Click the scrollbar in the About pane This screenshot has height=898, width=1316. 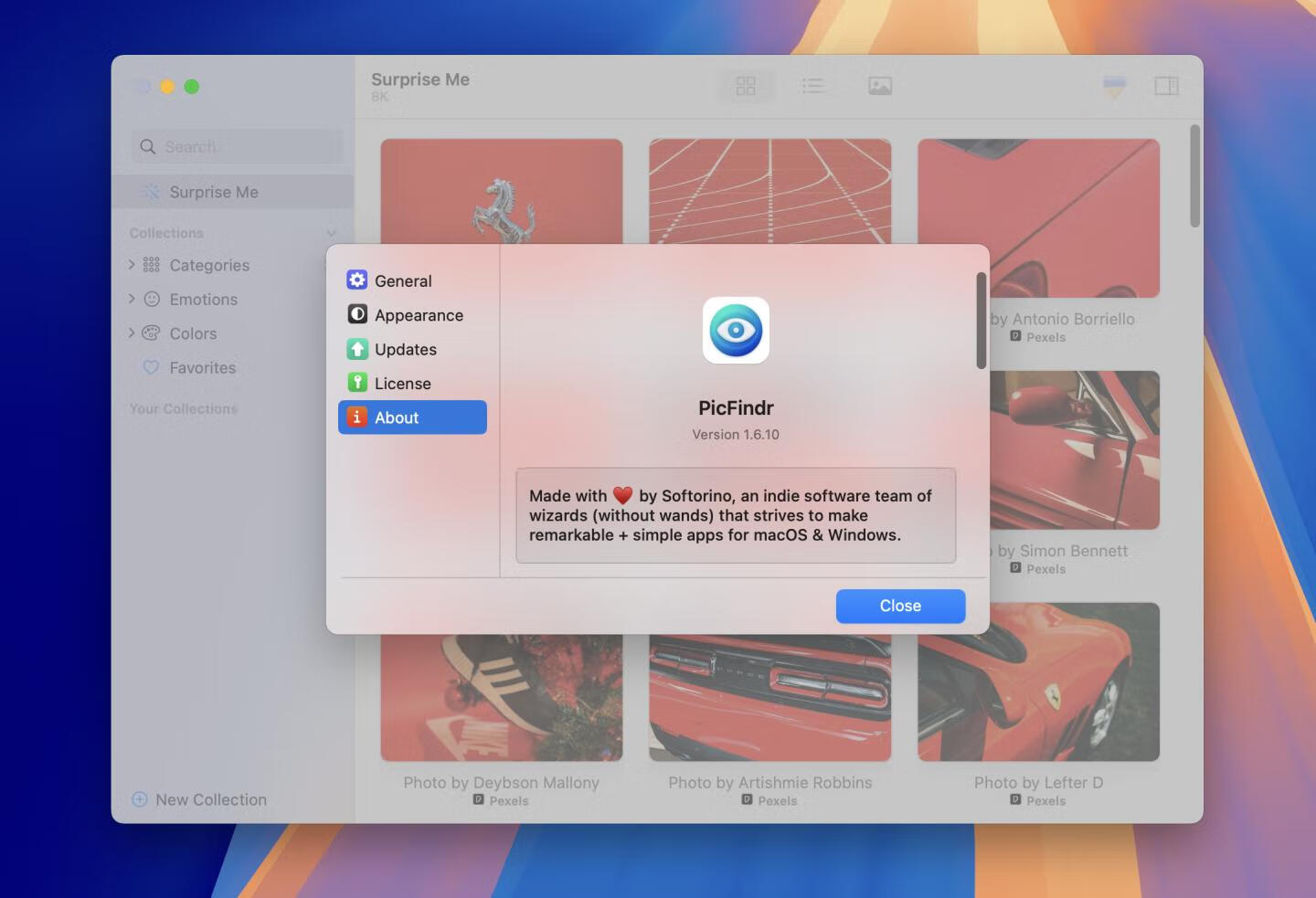tap(982, 321)
